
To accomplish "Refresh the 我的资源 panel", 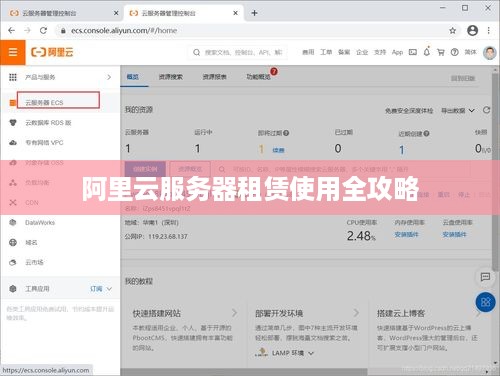I will (x=486, y=110).
